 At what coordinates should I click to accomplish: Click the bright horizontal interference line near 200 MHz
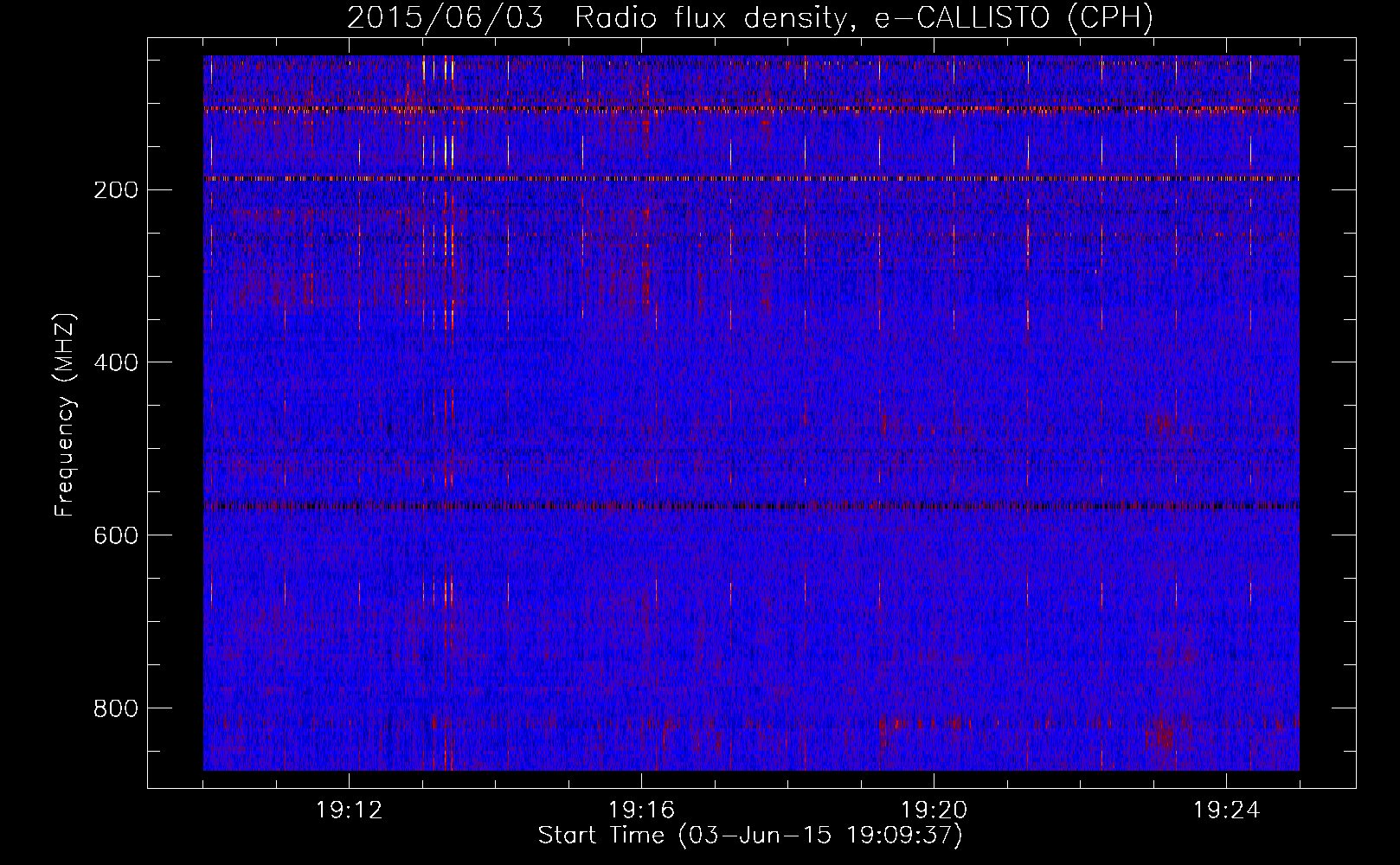(x=751, y=178)
